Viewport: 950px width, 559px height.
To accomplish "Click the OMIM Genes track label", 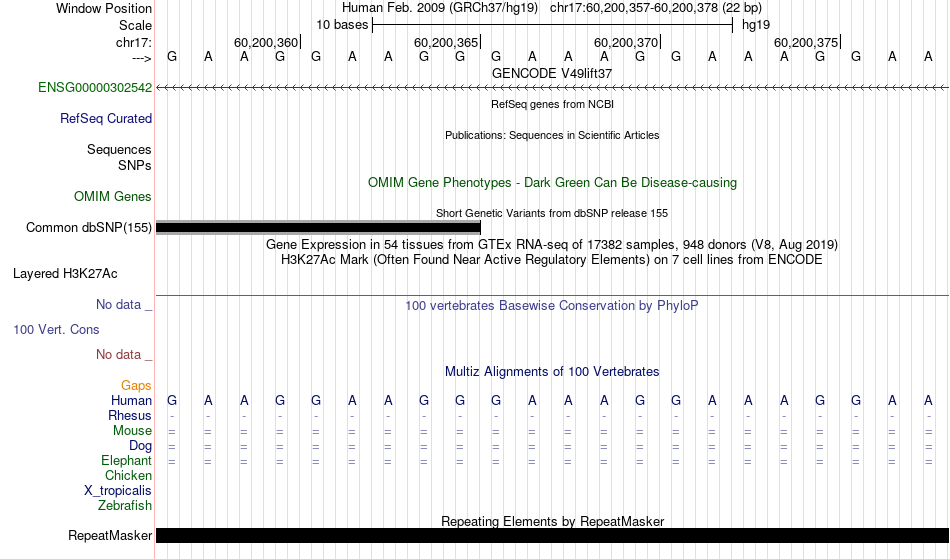I will [x=113, y=197].
